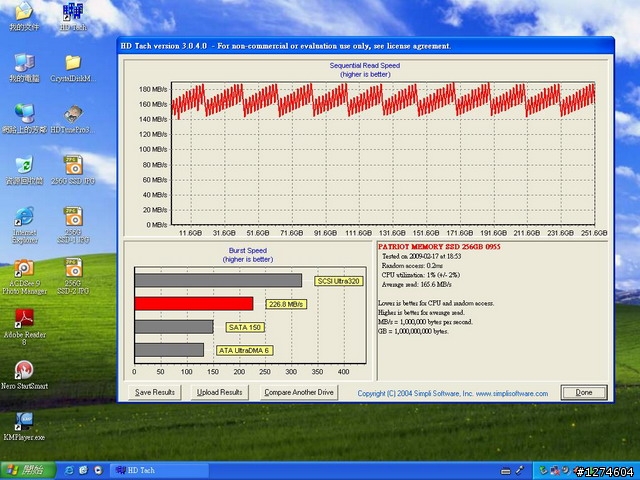Click the 'Tested on 2009-02-17 at 18:53' line
This screenshot has height=480, width=640.
(421, 256)
